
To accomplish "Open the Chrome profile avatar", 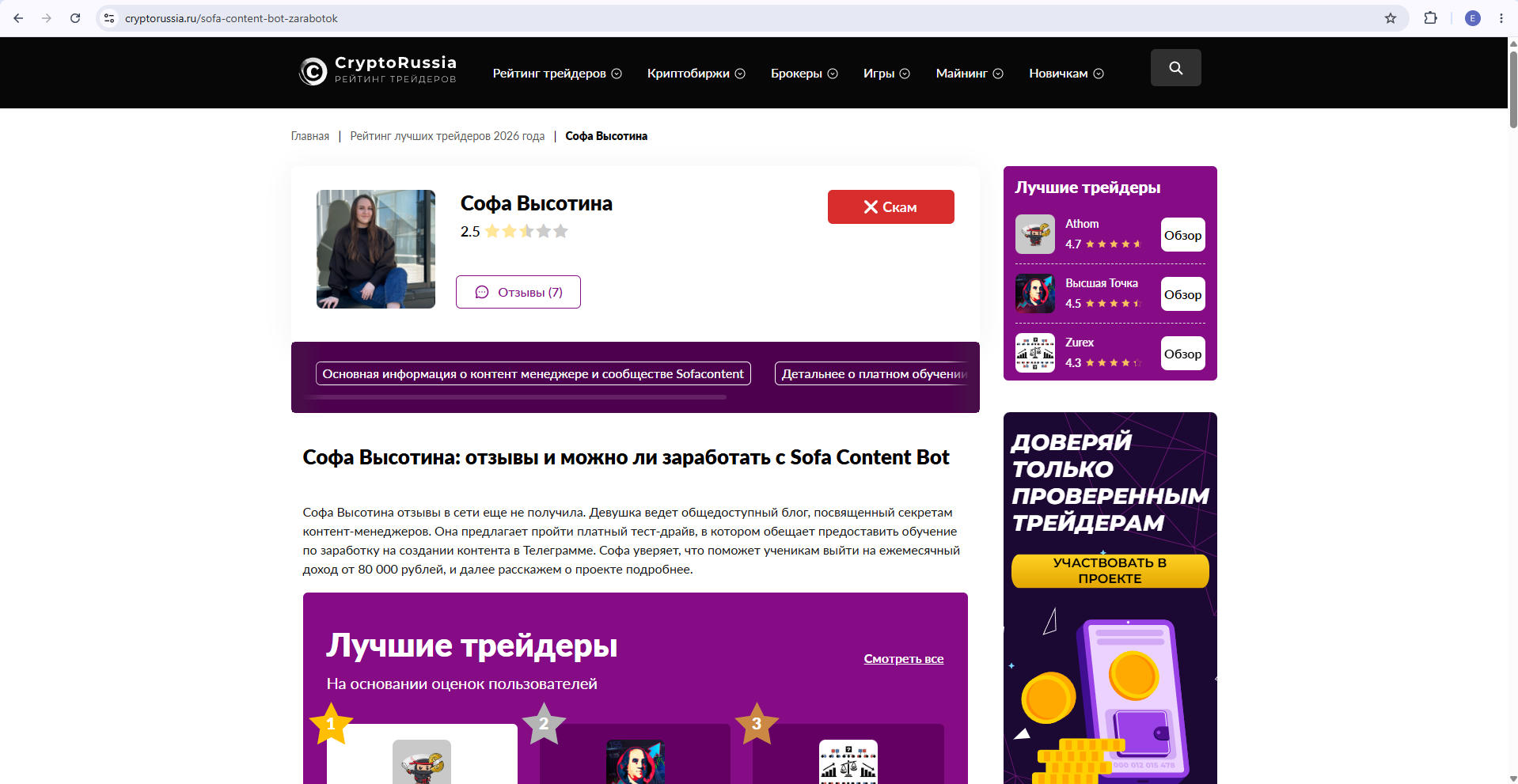I will (1473, 18).
